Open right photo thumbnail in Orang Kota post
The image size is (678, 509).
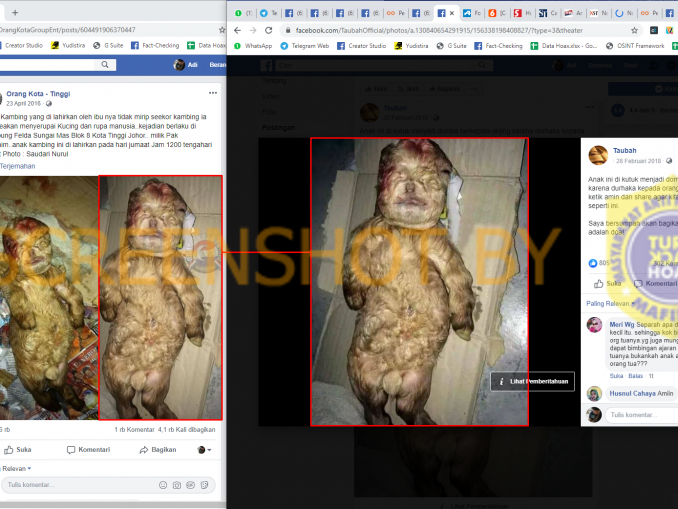[160, 298]
